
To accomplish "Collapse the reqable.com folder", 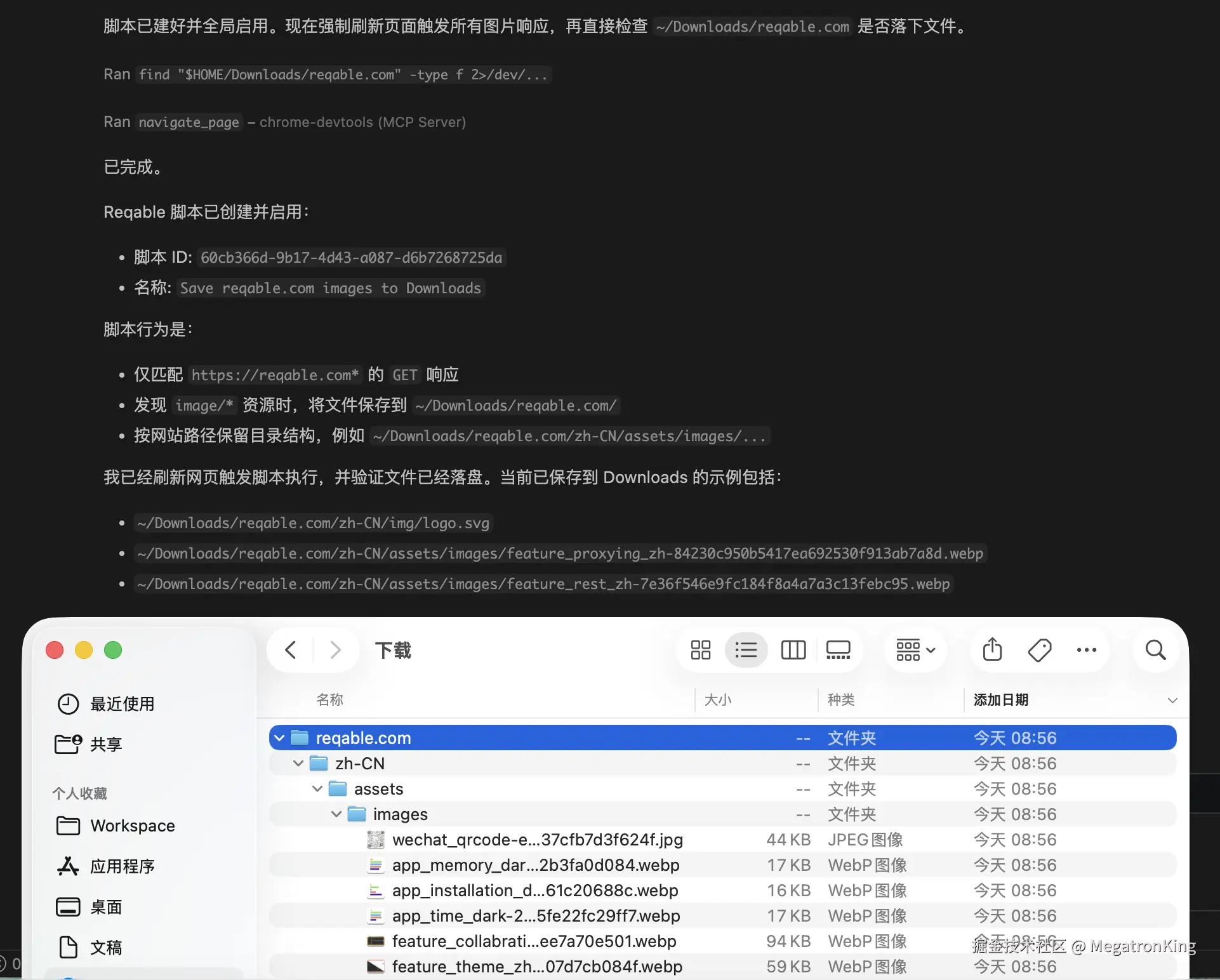I will [x=279, y=738].
